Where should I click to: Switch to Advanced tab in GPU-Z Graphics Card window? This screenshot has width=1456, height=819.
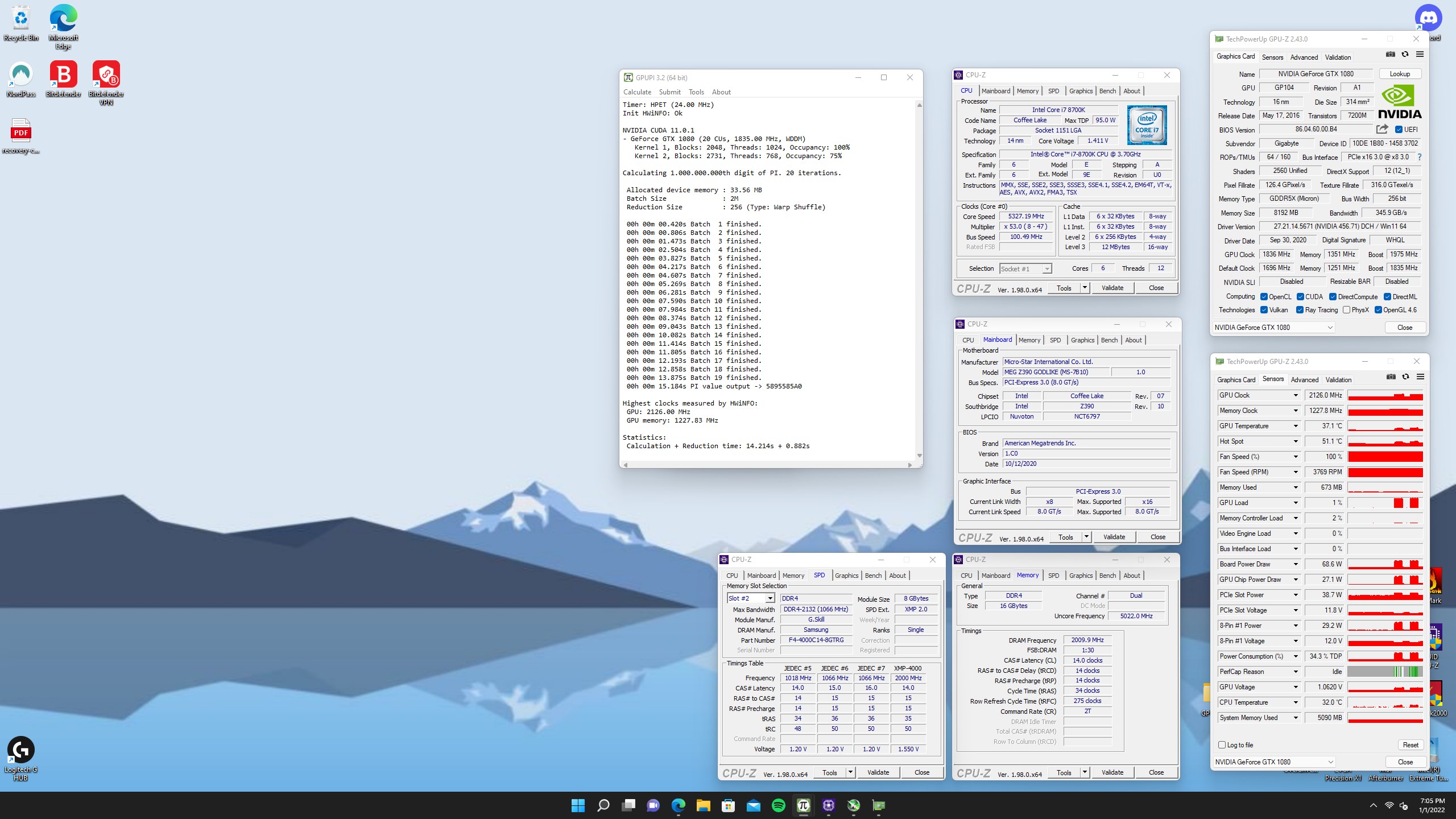pos(1304,57)
